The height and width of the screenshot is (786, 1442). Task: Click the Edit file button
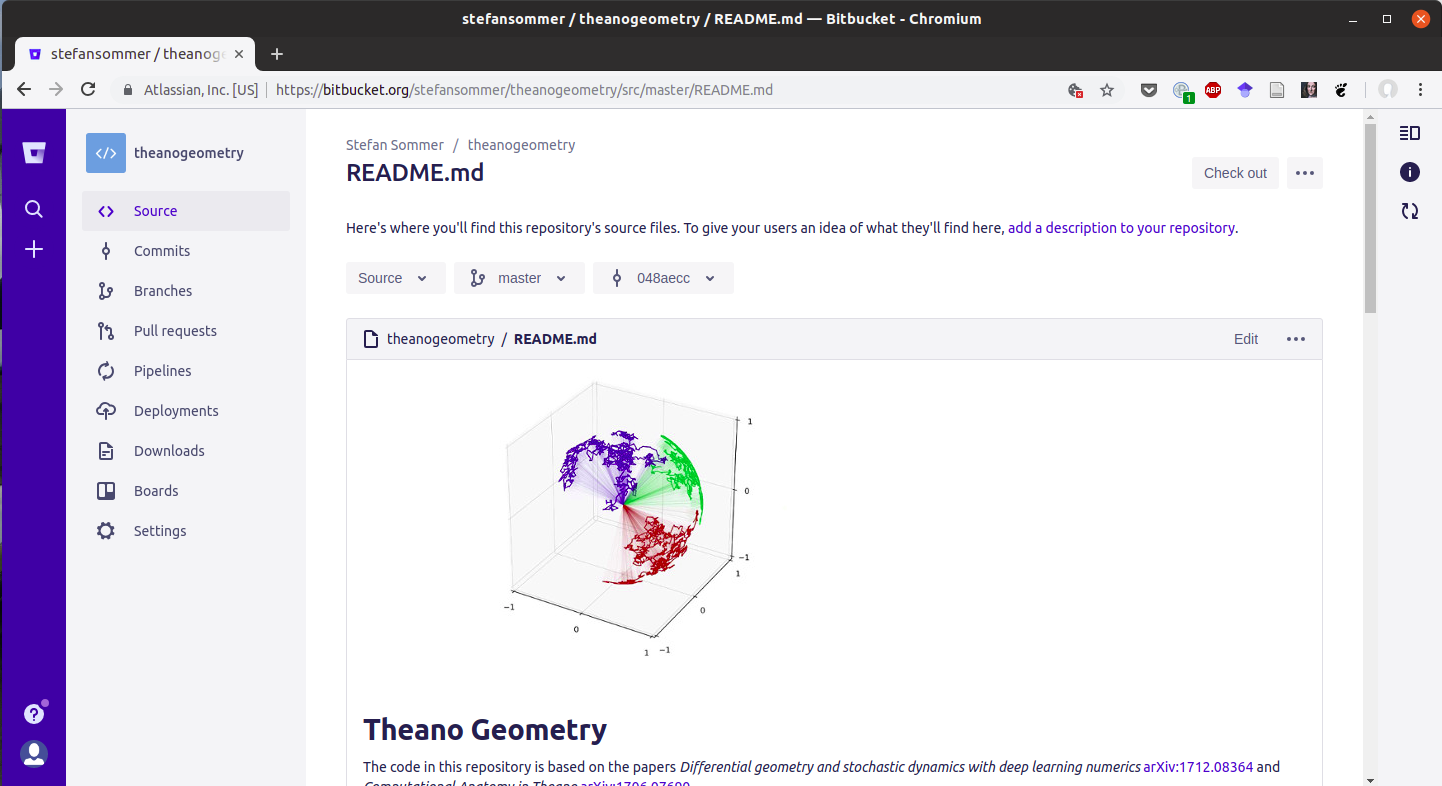[x=1246, y=339]
